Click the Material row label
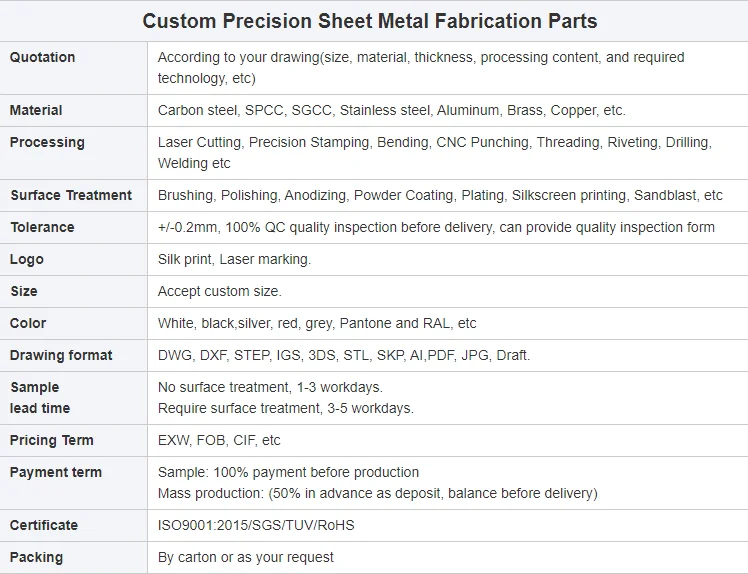Screen dimensions: 748x574 pos(36,110)
